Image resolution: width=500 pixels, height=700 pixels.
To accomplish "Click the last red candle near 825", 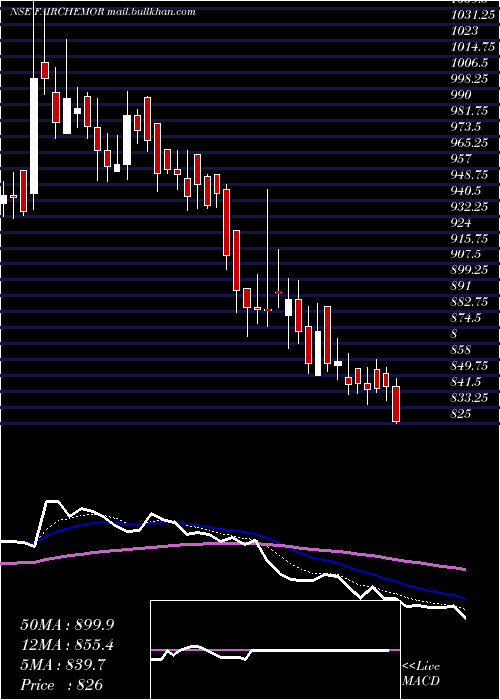I will coord(396,404).
